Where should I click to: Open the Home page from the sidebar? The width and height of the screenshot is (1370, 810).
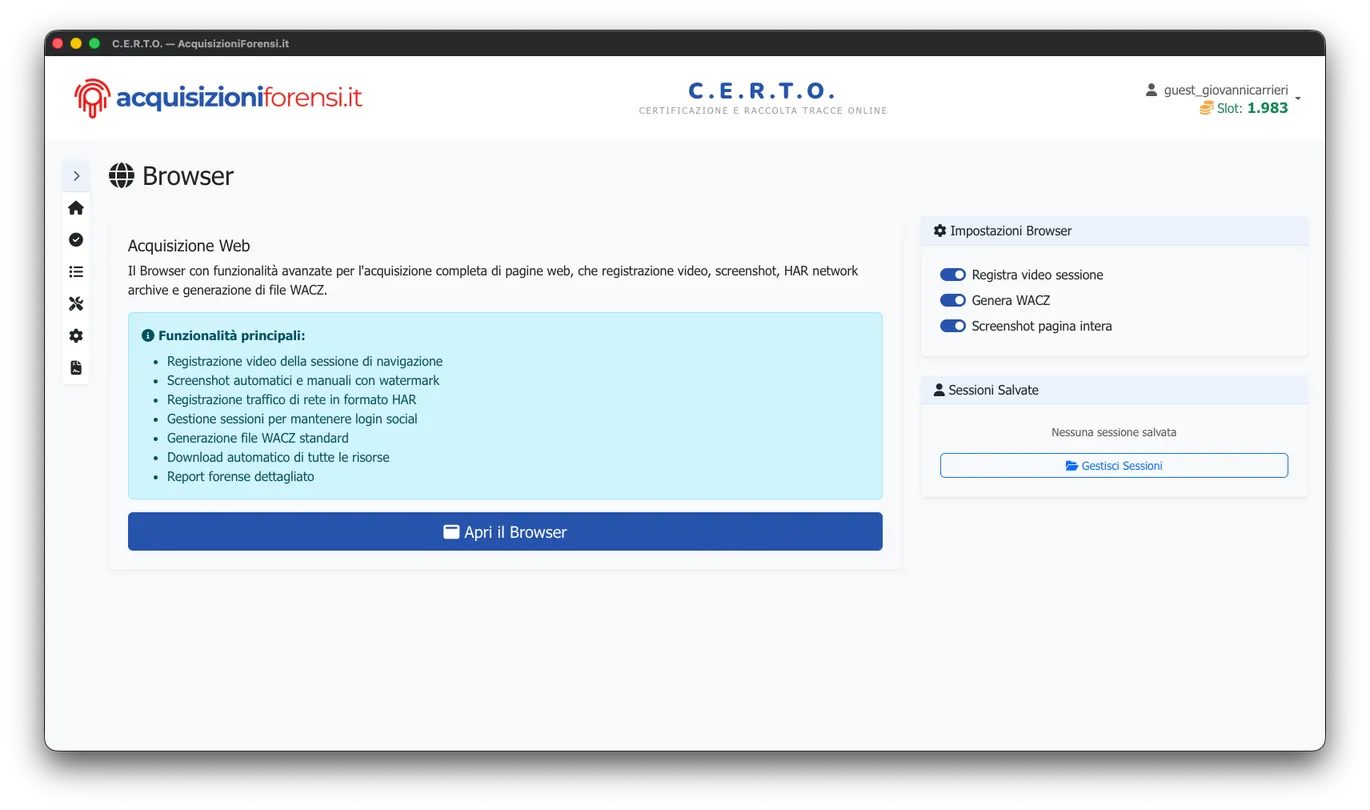[75, 207]
